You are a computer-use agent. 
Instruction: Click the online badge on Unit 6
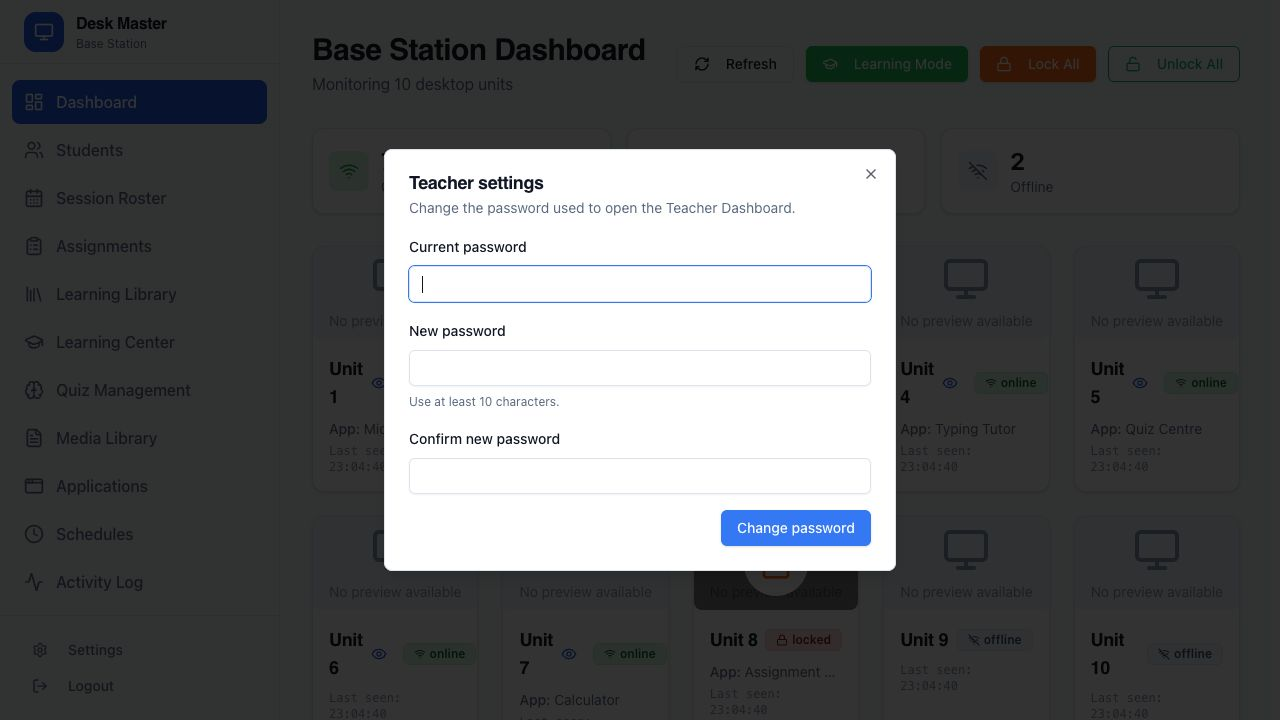click(439, 654)
